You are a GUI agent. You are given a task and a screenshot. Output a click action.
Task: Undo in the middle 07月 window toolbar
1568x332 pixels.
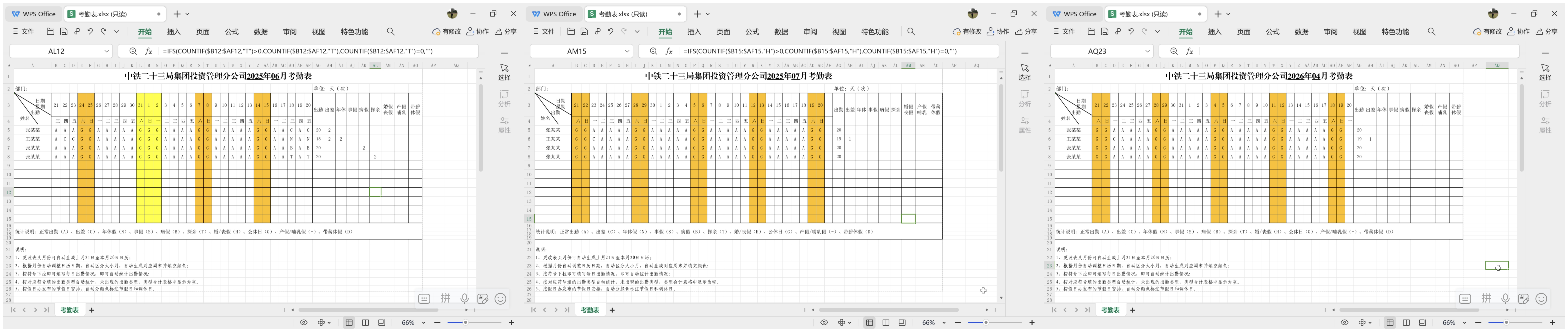(x=611, y=32)
